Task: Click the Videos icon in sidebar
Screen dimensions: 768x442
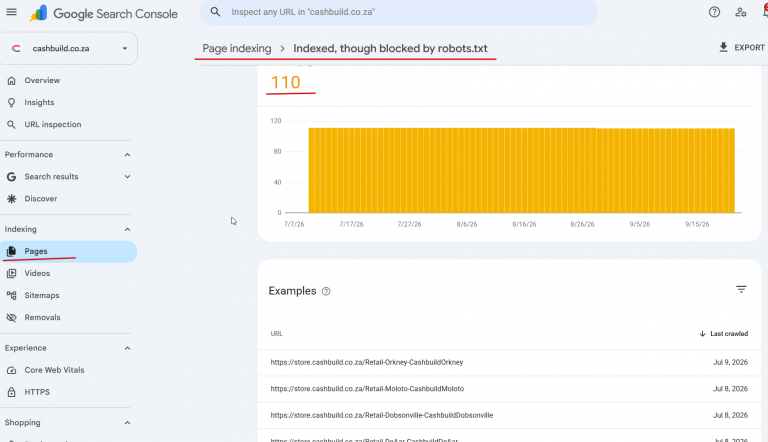Action: tap(11, 273)
